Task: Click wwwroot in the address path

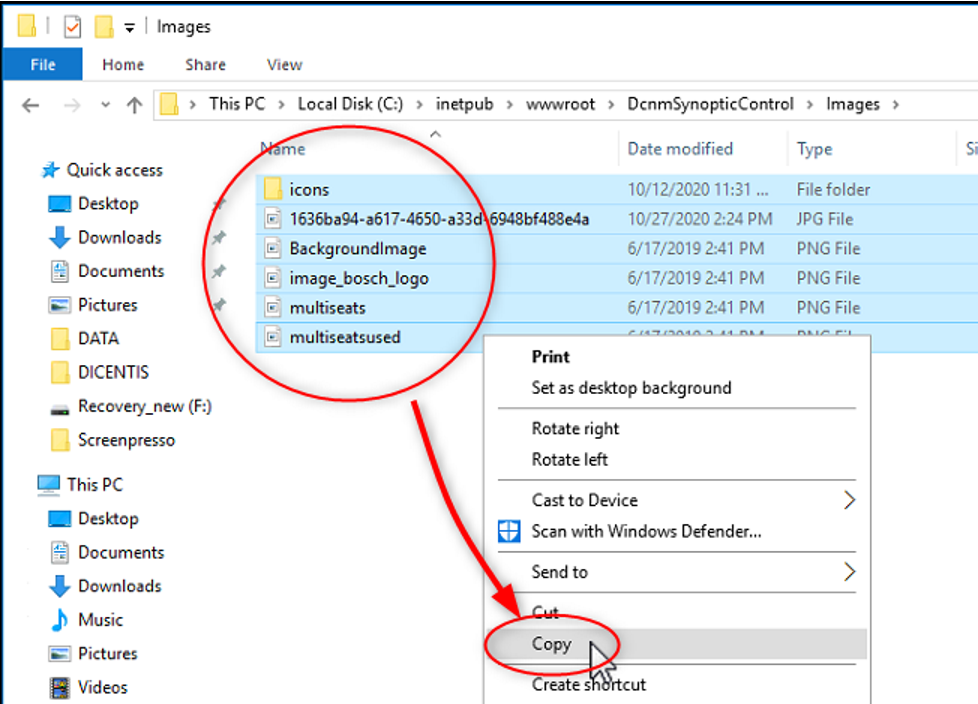Action: [559, 104]
